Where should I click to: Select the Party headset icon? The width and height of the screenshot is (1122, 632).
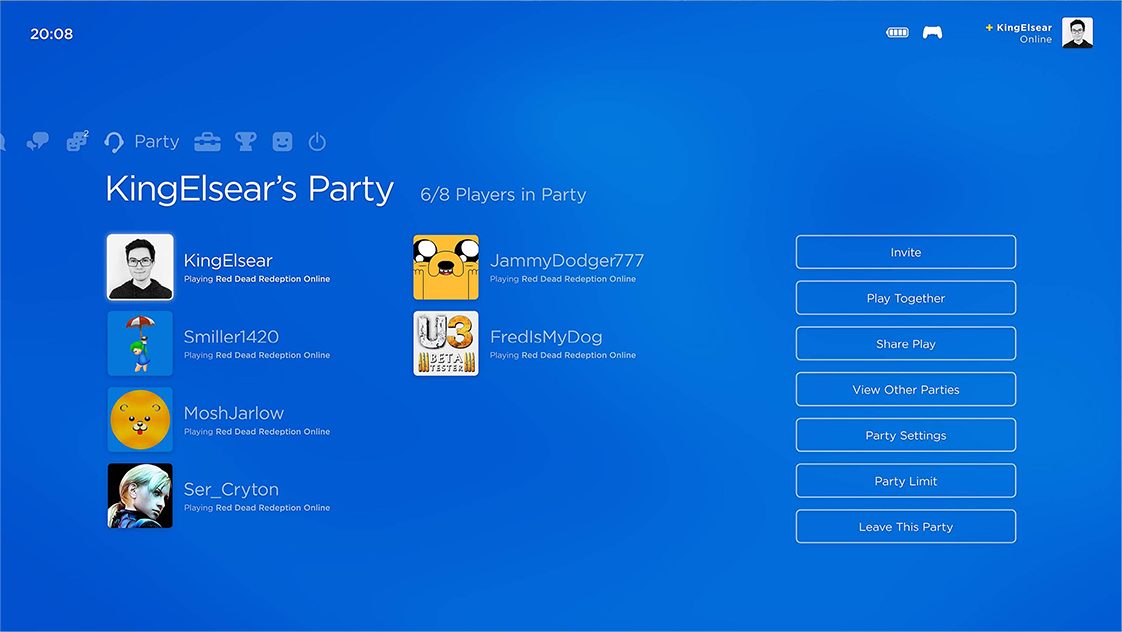[x=115, y=142]
